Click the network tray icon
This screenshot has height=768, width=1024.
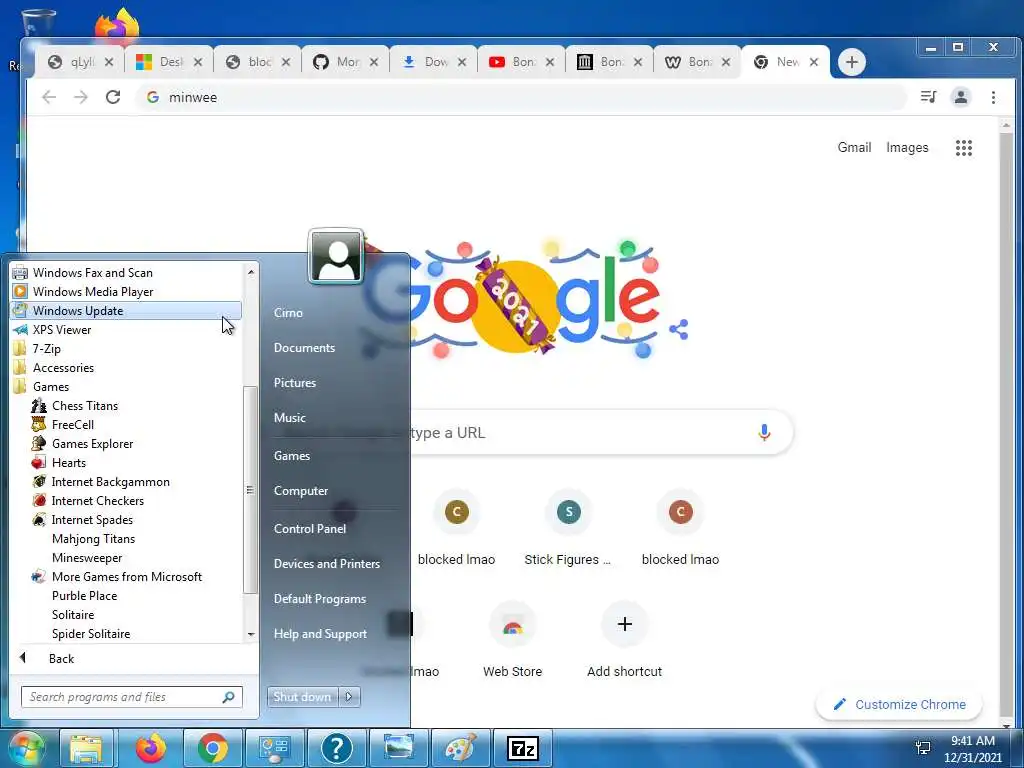click(x=923, y=748)
